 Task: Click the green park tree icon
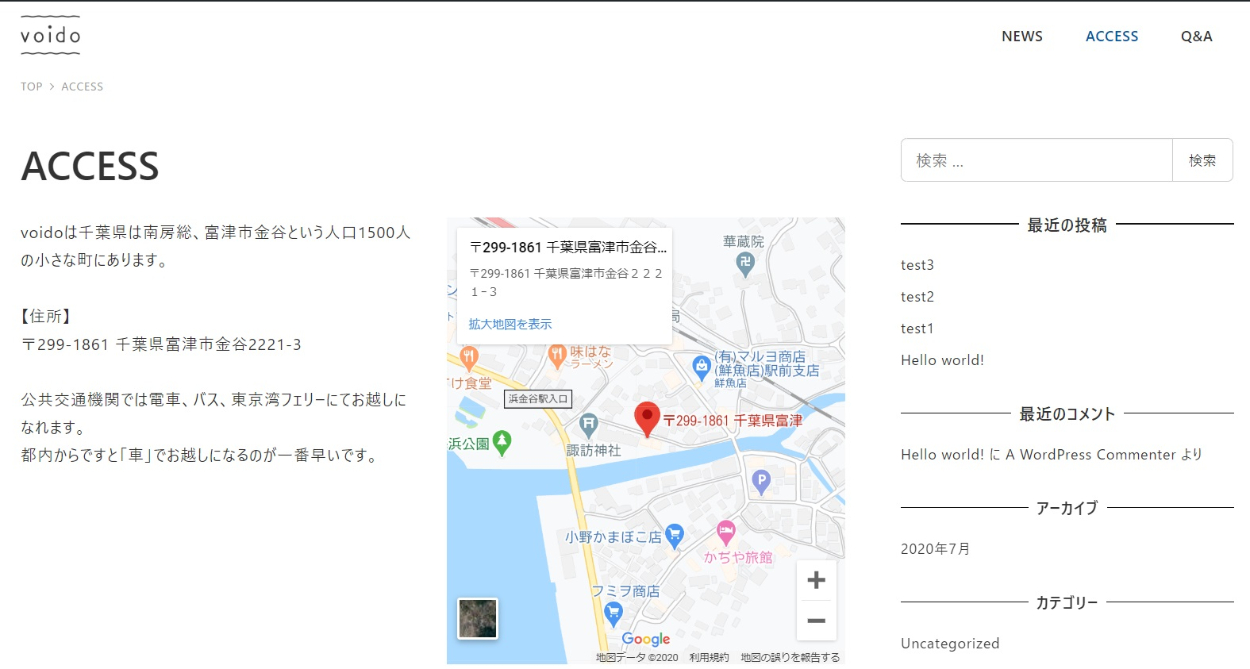(x=502, y=440)
